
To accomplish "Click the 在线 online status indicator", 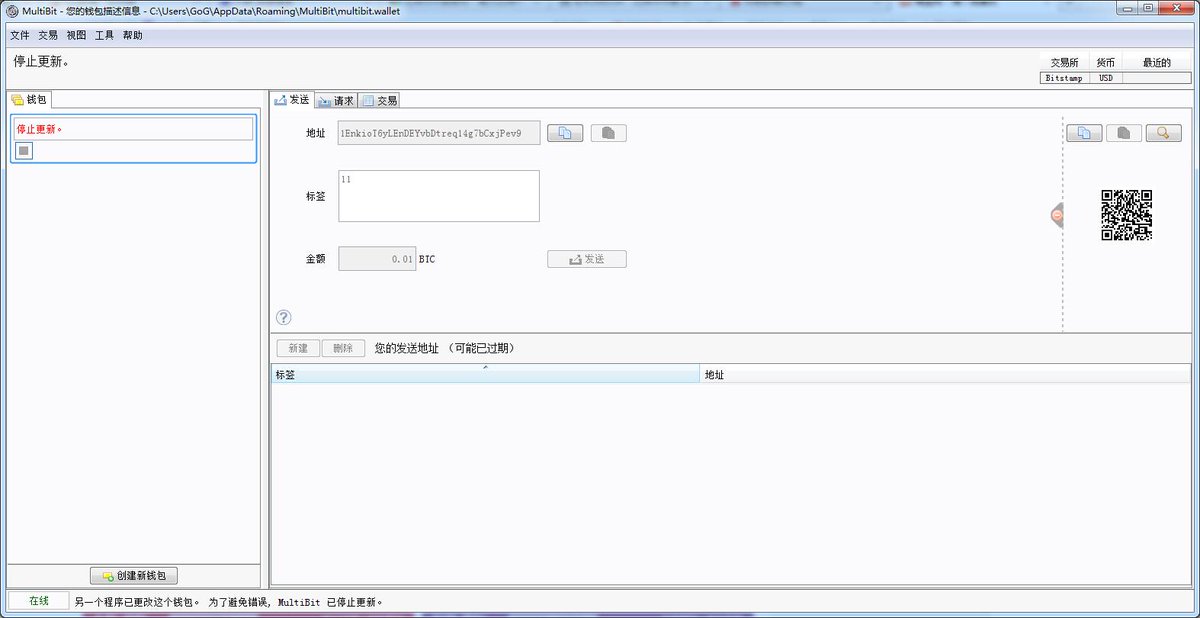I will [x=38, y=601].
